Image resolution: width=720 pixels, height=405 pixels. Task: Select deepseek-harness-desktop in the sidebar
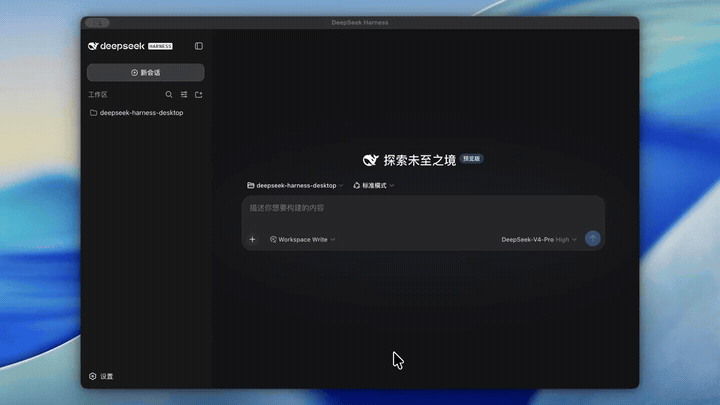pos(137,112)
